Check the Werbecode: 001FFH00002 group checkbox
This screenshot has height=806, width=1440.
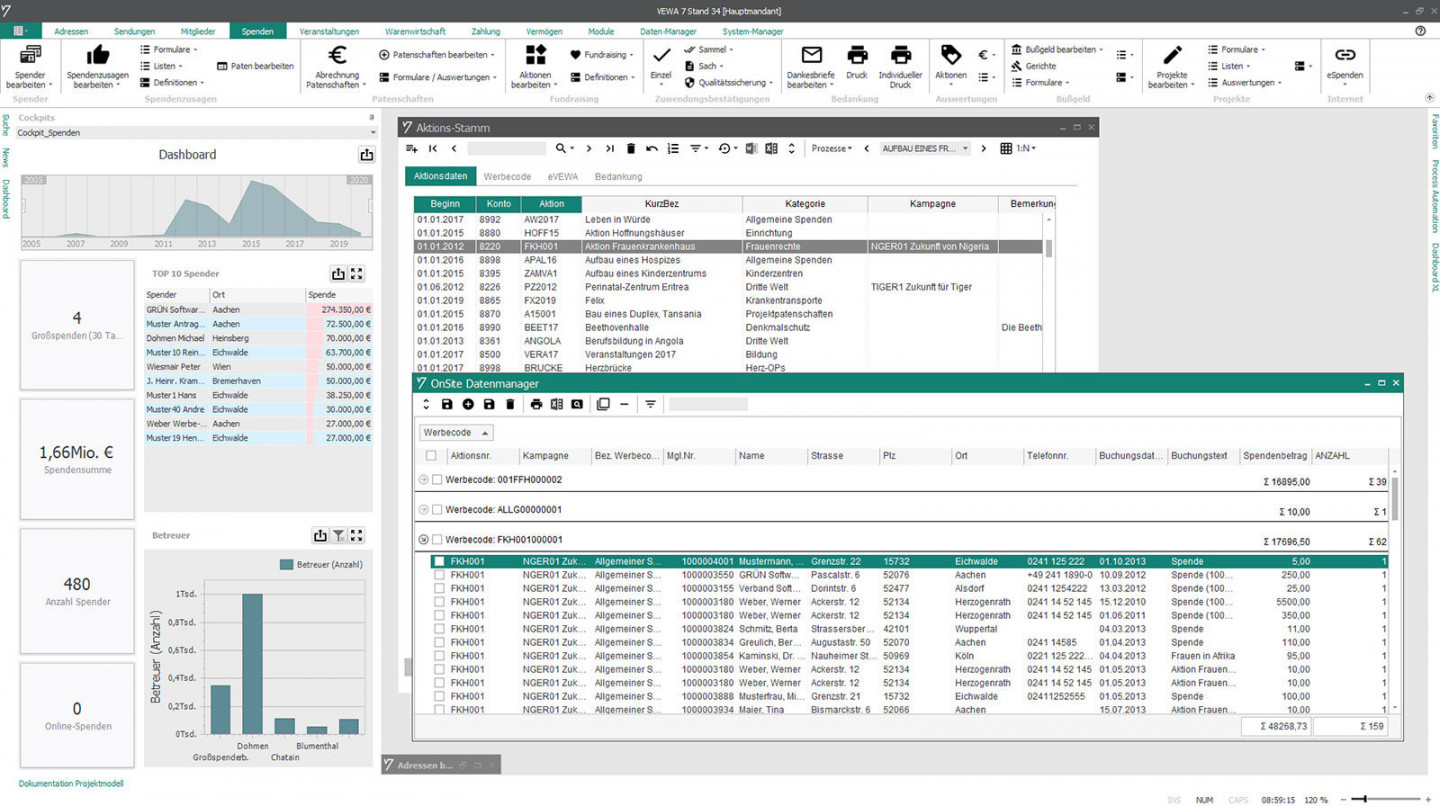[x=437, y=480]
